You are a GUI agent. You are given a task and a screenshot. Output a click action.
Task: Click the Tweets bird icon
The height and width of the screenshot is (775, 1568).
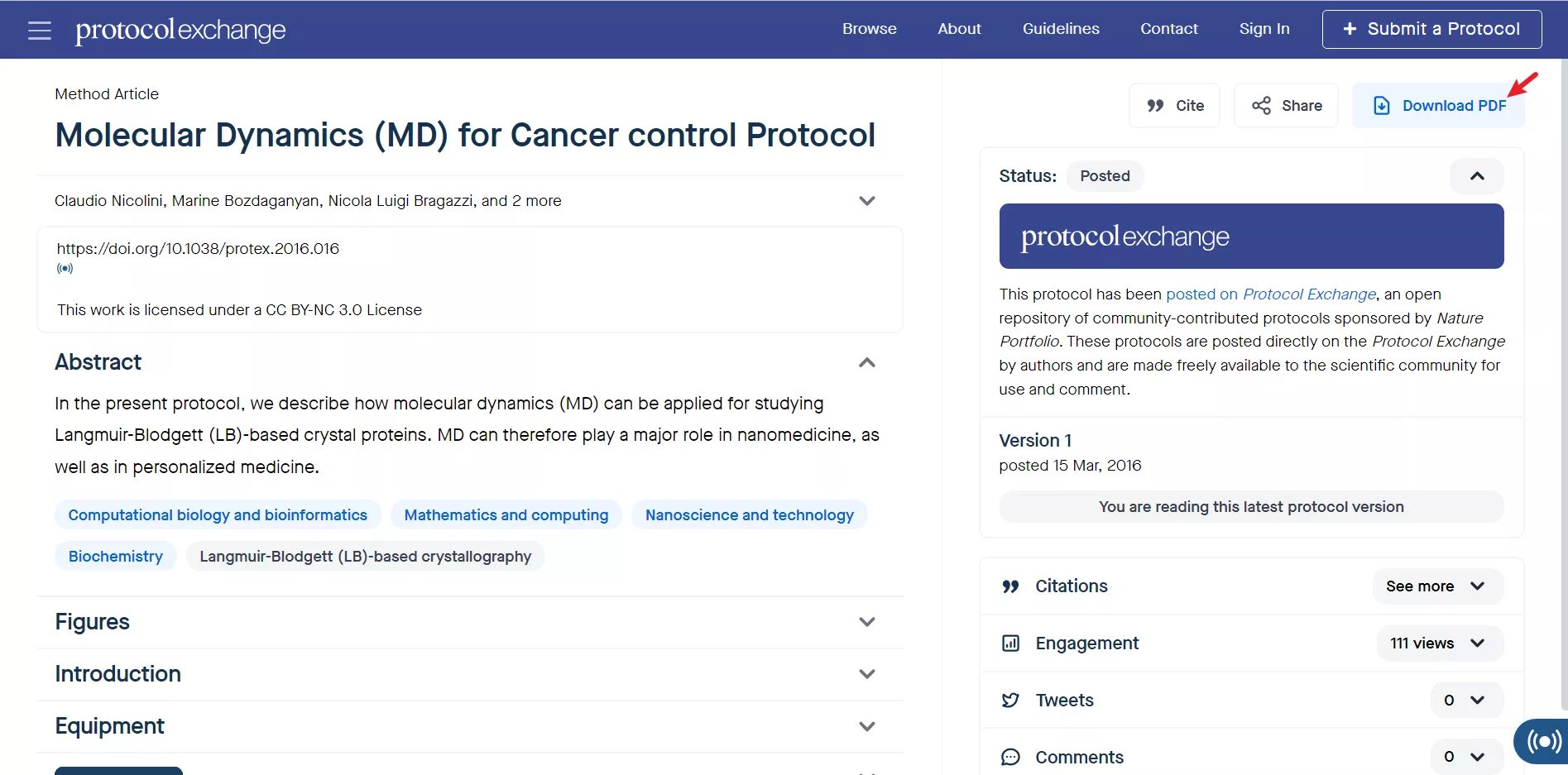coord(1010,701)
